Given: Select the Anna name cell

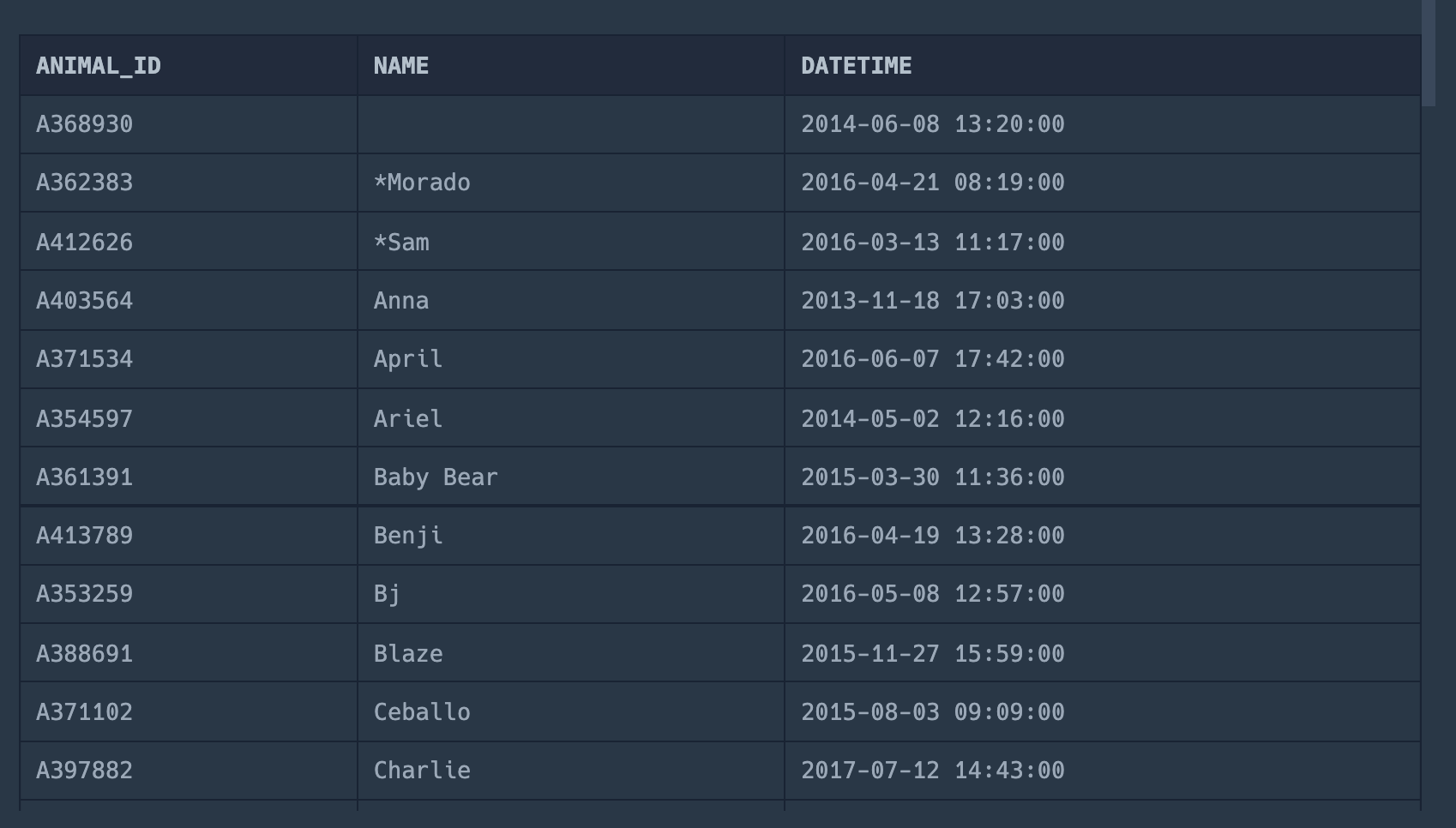Looking at the screenshot, I should pyautogui.click(x=401, y=301).
